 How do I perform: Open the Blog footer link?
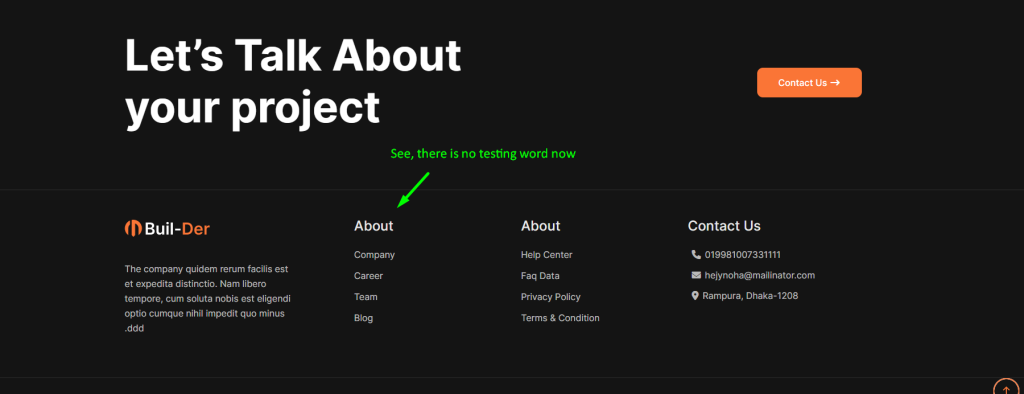pos(364,318)
